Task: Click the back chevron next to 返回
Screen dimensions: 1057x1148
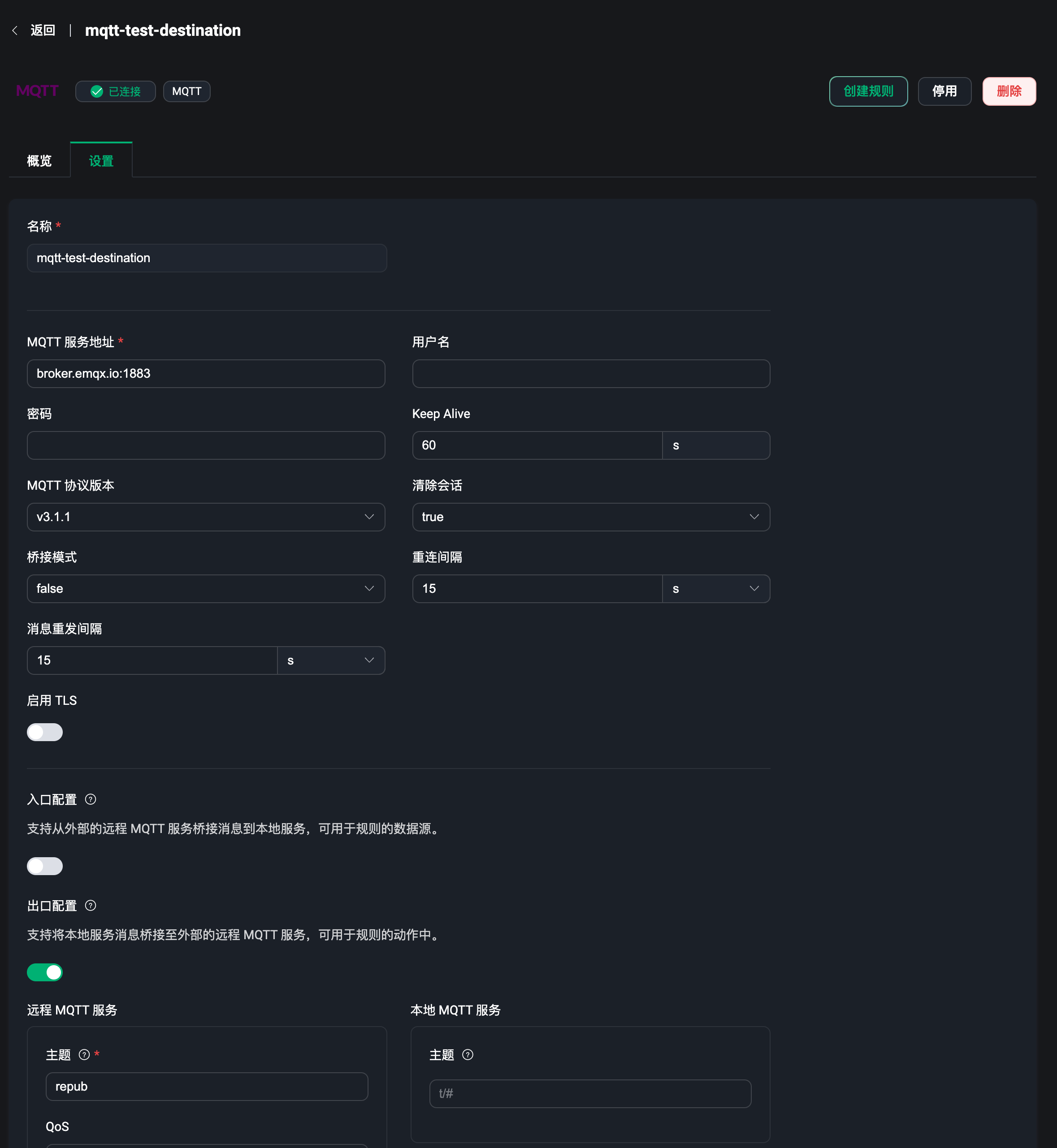Action: coord(15,30)
